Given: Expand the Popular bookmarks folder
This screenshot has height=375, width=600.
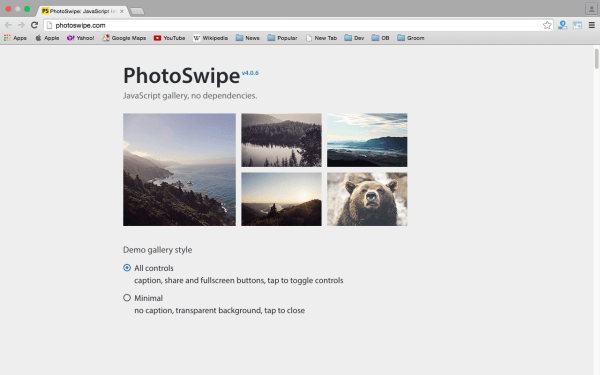Looking at the screenshot, I should [282, 38].
